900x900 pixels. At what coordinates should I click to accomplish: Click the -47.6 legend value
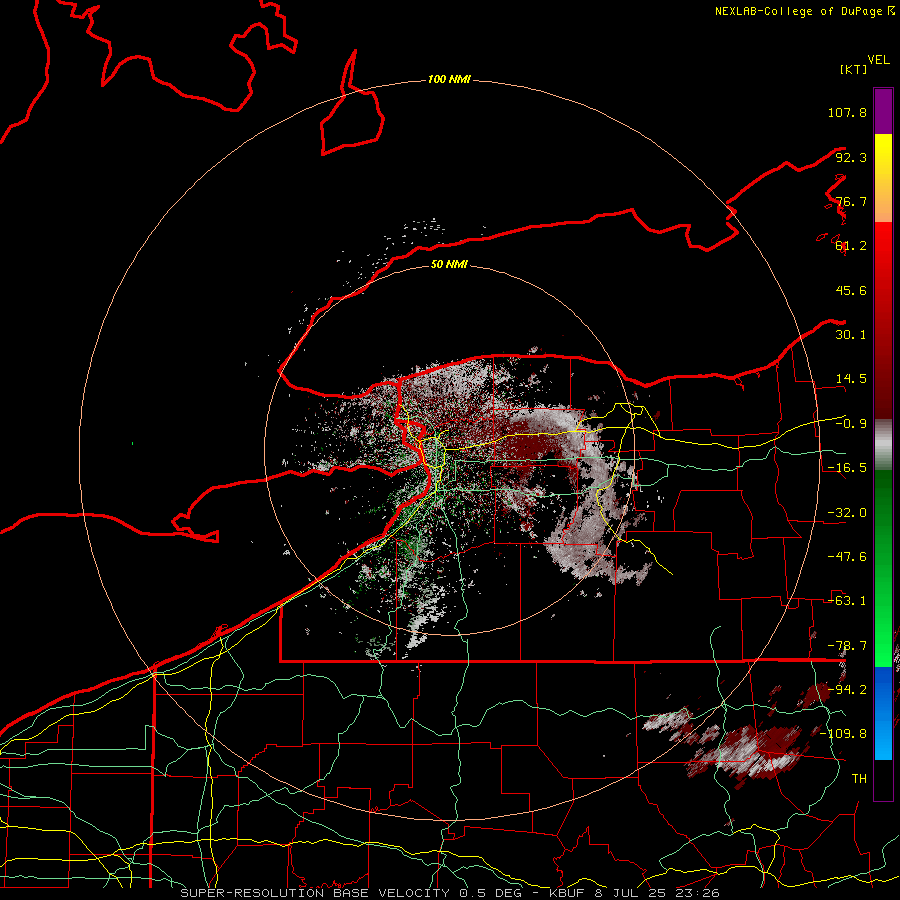coord(847,557)
